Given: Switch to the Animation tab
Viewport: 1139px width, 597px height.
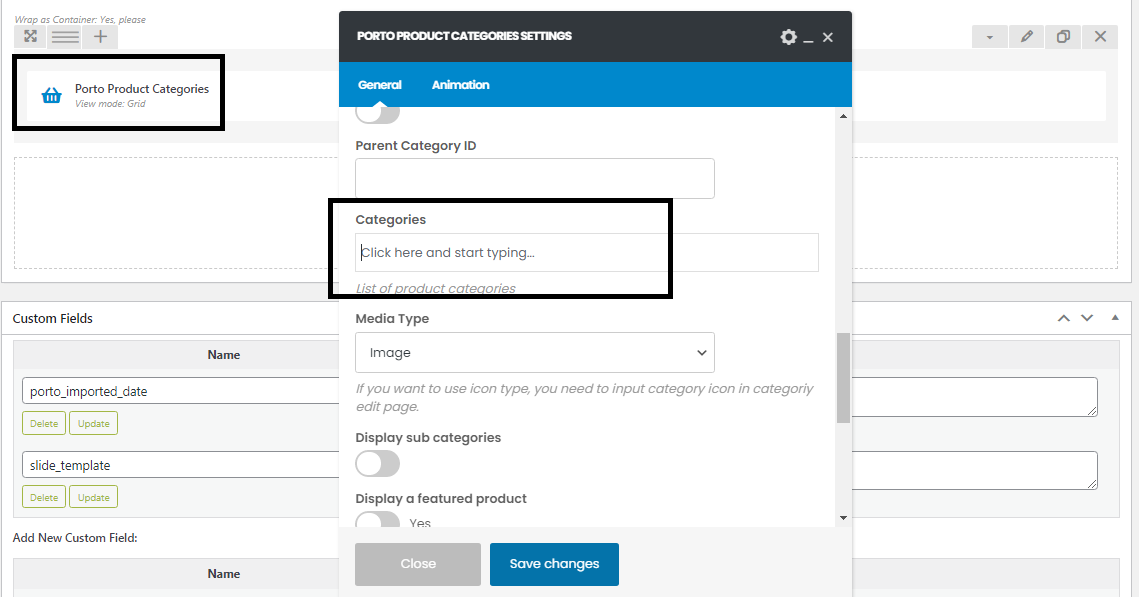Looking at the screenshot, I should tap(461, 85).
